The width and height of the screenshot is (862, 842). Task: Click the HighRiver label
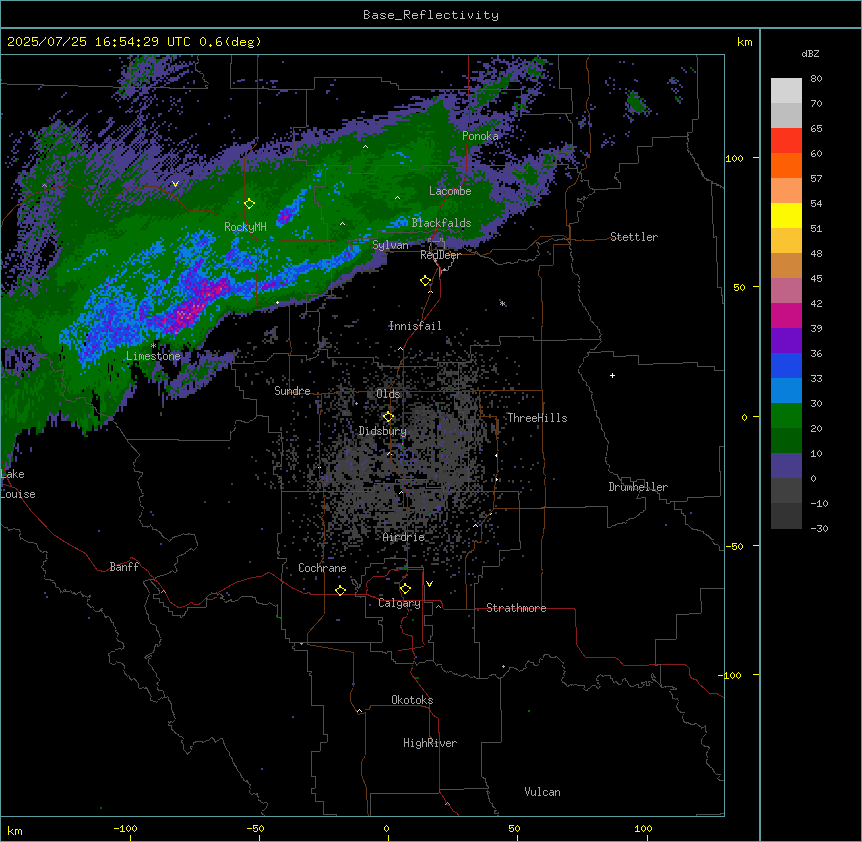point(430,743)
